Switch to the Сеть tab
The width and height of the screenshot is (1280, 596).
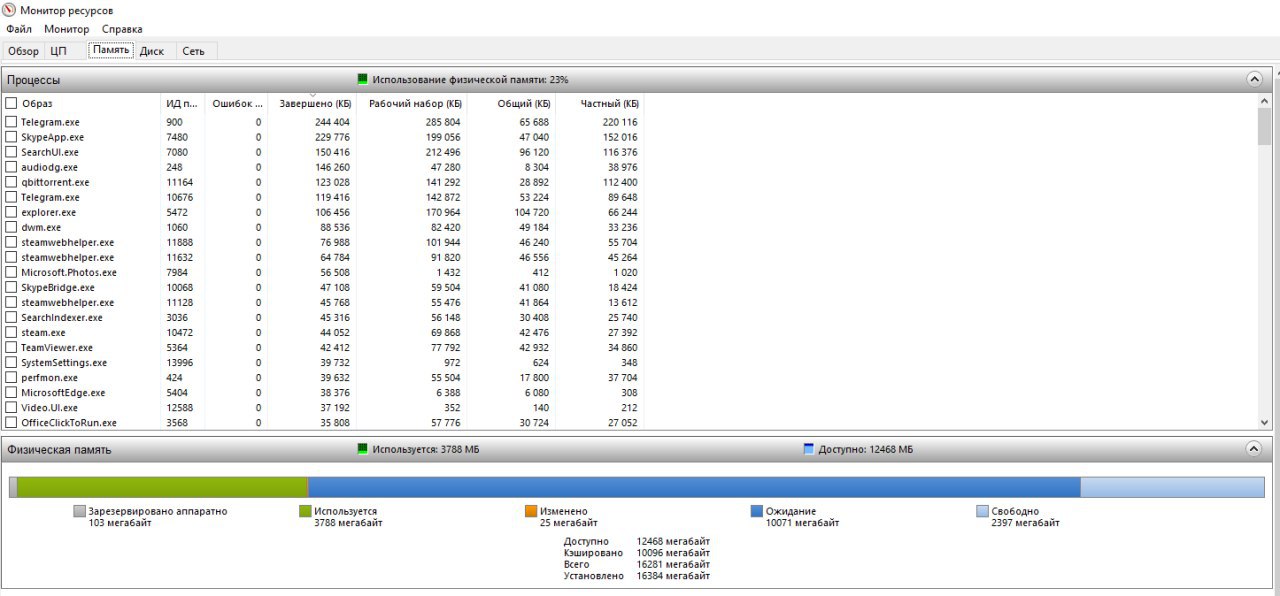[x=193, y=51]
